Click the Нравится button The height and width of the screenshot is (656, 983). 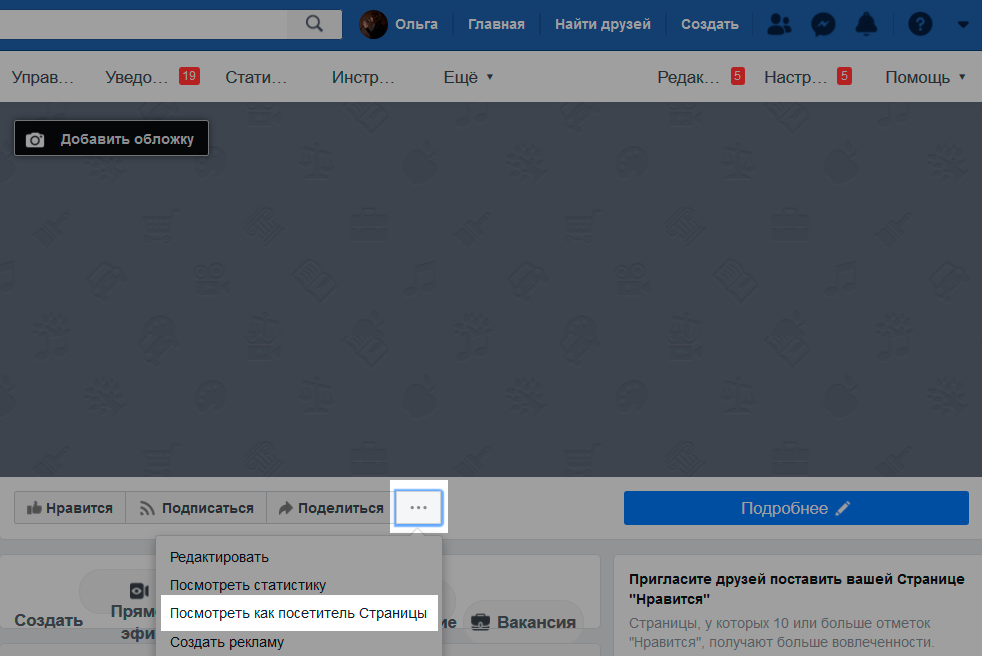pyautogui.click(x=70, y=508)
